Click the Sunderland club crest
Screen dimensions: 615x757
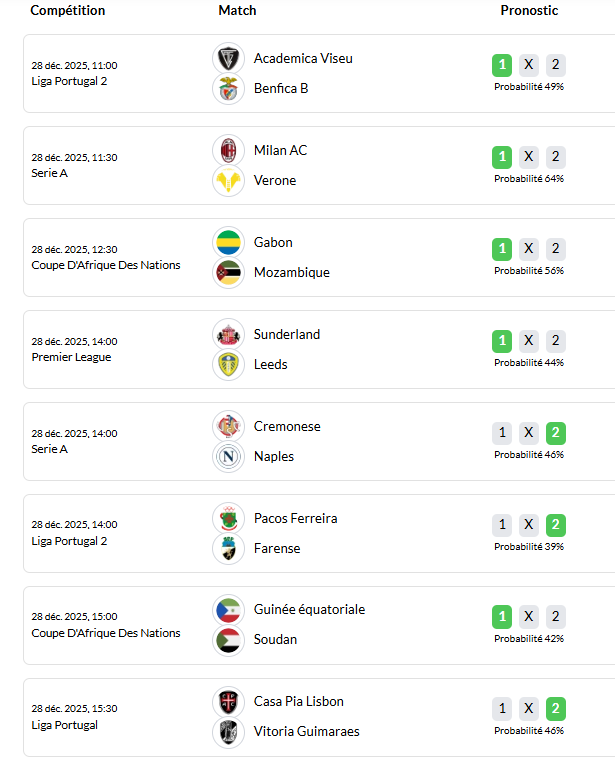click(x=229, y=334)
